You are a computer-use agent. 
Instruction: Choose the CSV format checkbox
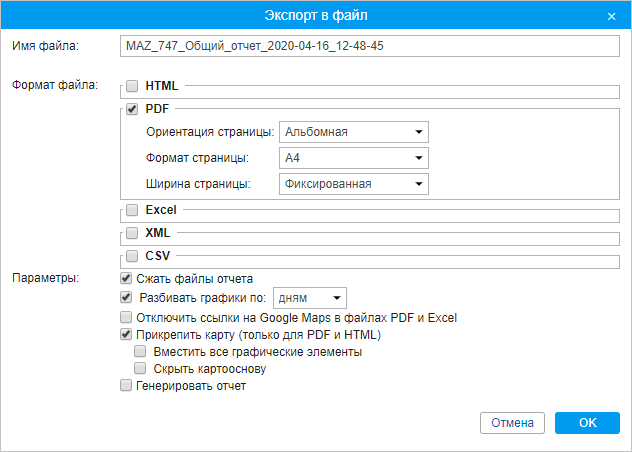(132, 256)
